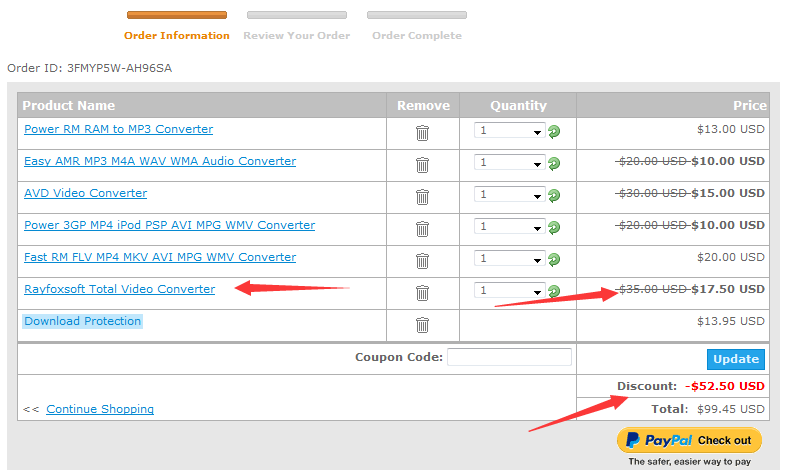Open AVD Video Converter quantity dropdown
The height and width of the screenshot is (470, 793).
point(510,194)
